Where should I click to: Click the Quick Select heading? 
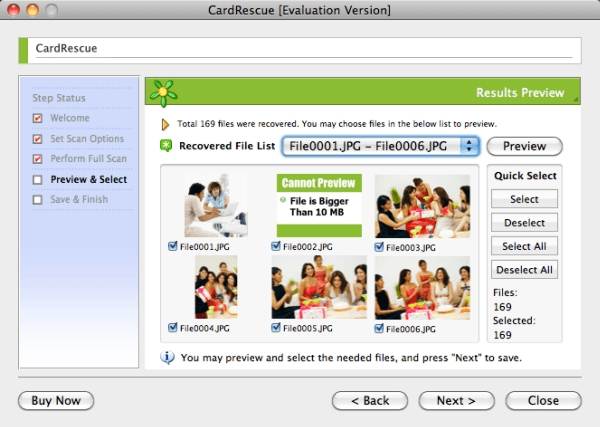pyautogui.click(x=525, y=176)
